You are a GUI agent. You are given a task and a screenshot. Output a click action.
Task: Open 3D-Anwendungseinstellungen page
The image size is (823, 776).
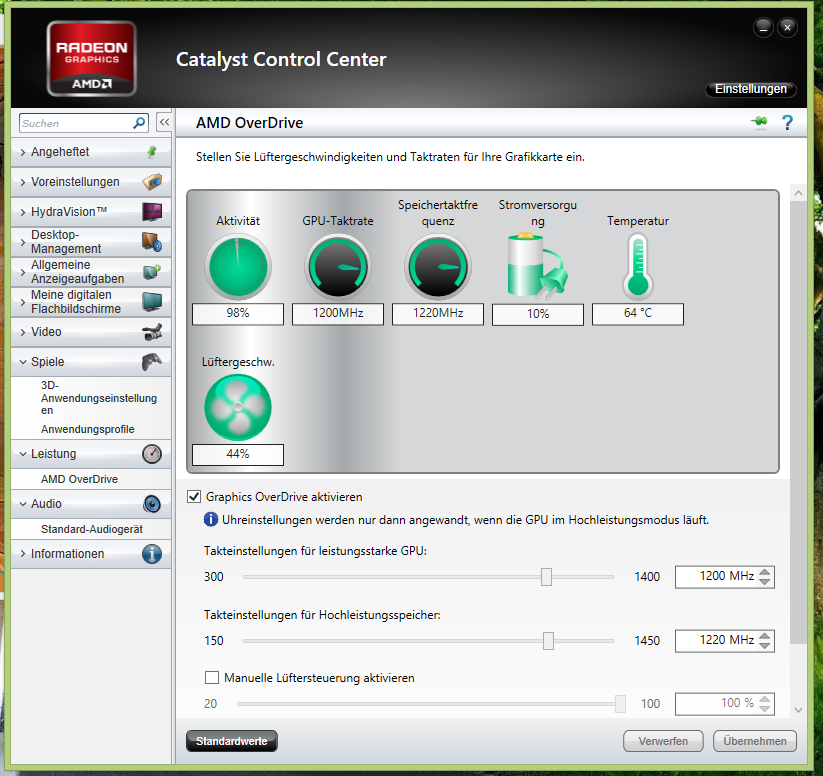pyautogui.click(x=99, y=398)
